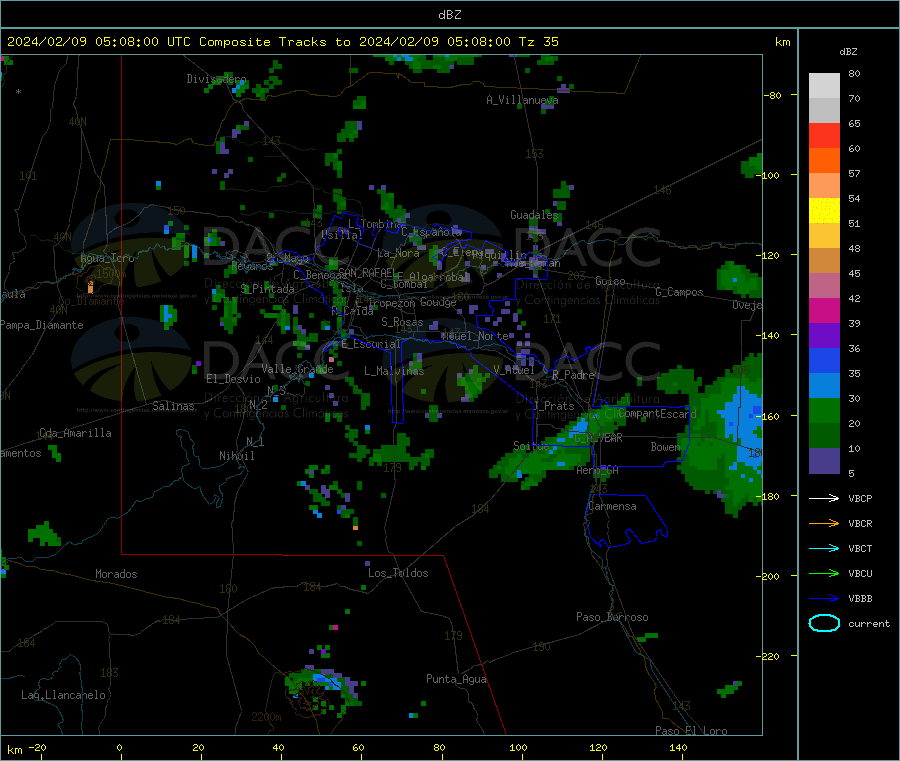Click the '100' tick on the bottom axis

(x=518, y=747)
